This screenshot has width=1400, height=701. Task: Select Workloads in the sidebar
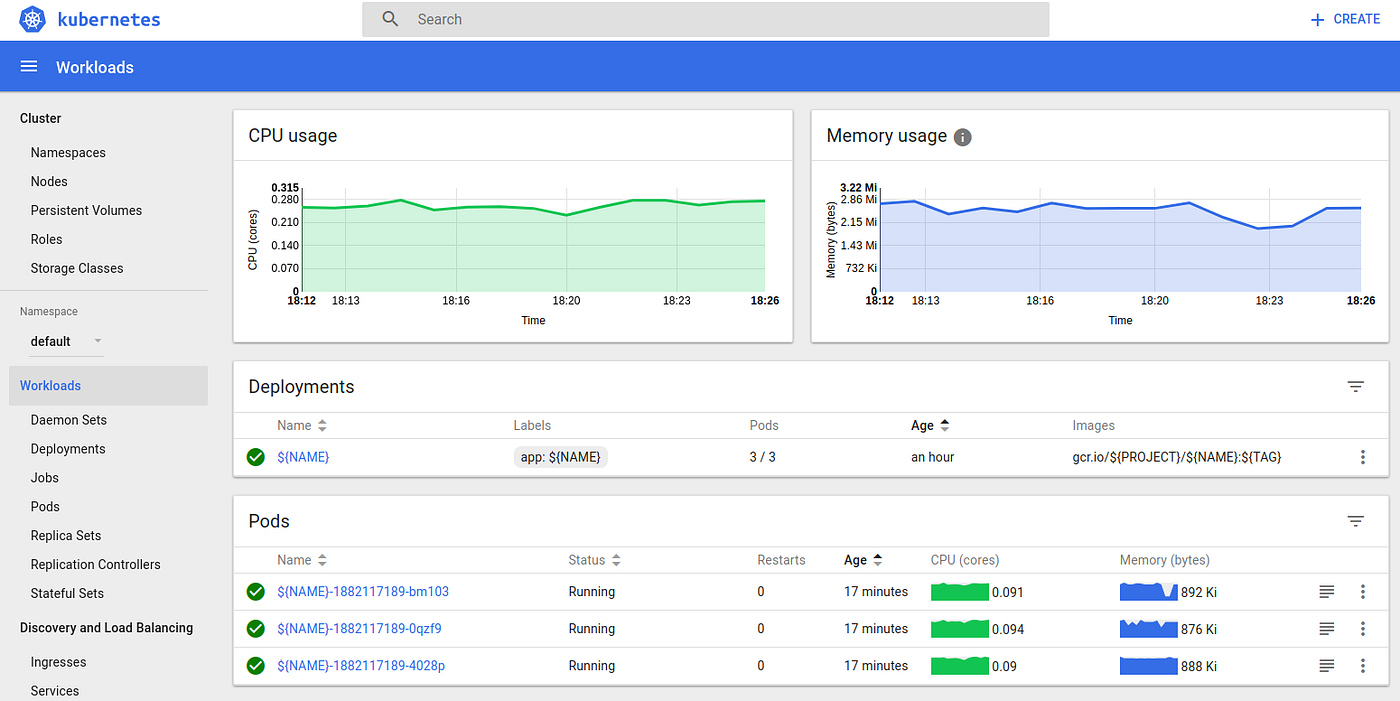tap(50, 385)
